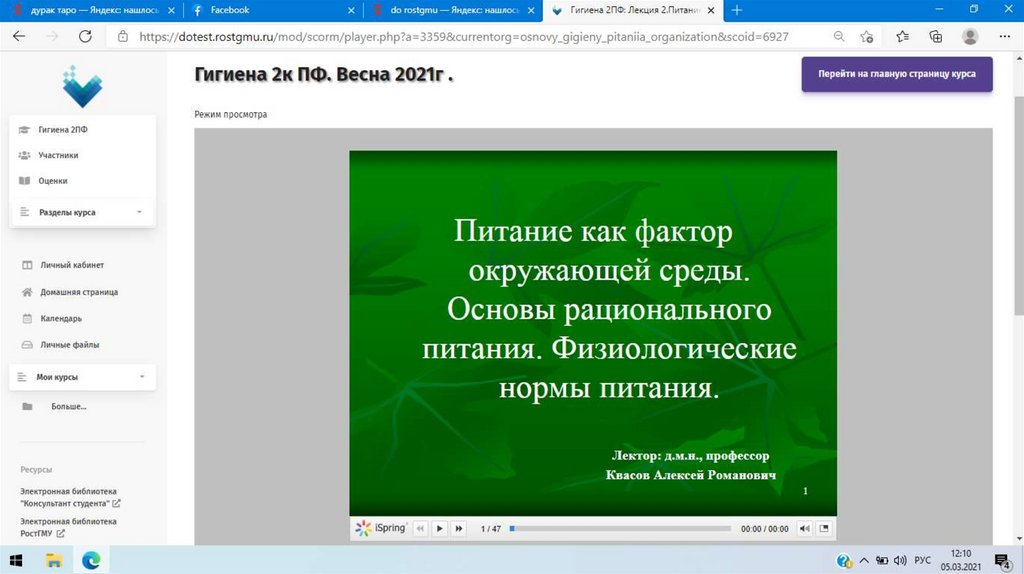The image size is (1024, 574).
Task: Open Оценки in sidebar
Action: (x=53, y=181)
